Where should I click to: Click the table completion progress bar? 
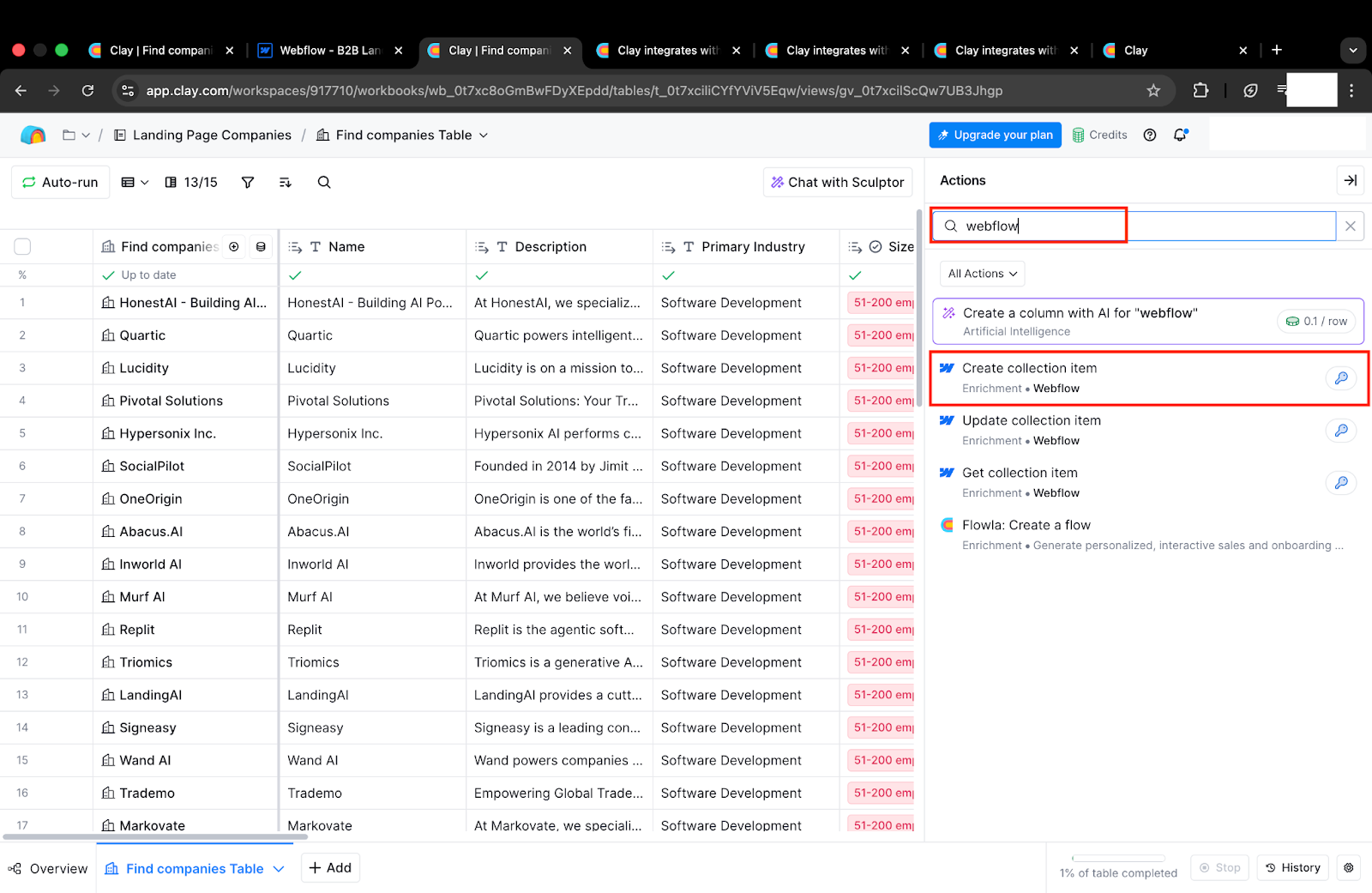coord(1118,858)
